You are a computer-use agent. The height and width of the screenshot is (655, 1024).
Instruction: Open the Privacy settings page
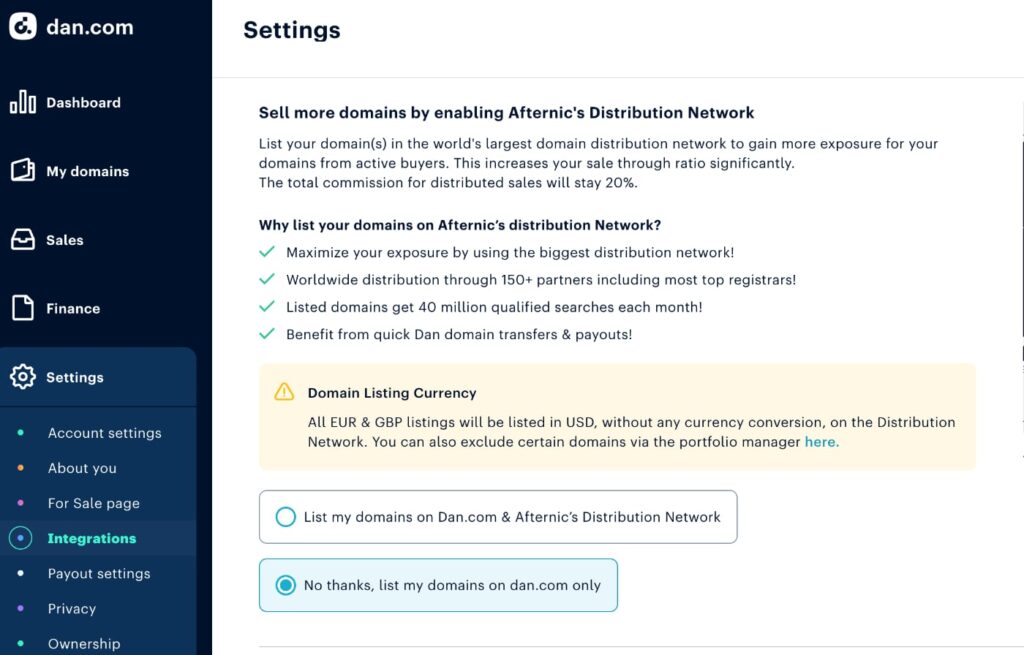click(x=72, y=609)
